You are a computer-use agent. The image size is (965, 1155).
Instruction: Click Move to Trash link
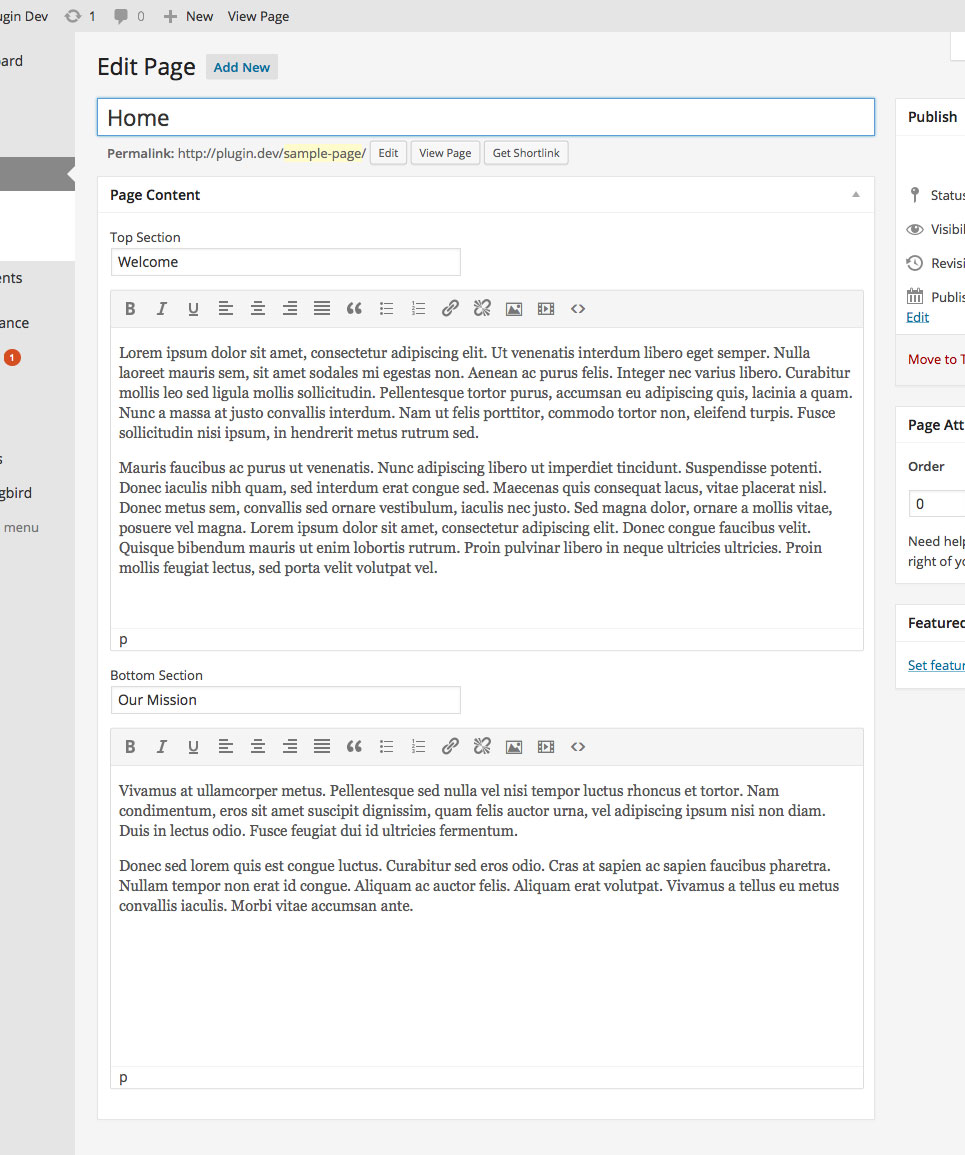(x=936, y=359)
